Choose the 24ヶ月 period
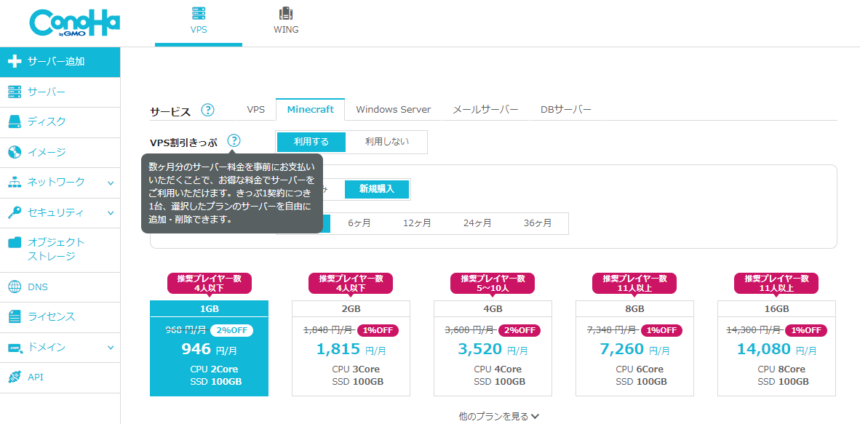Image resolution: width=860 pixels, height=424 pixels. pyautogui.click(x=477, y=223)
